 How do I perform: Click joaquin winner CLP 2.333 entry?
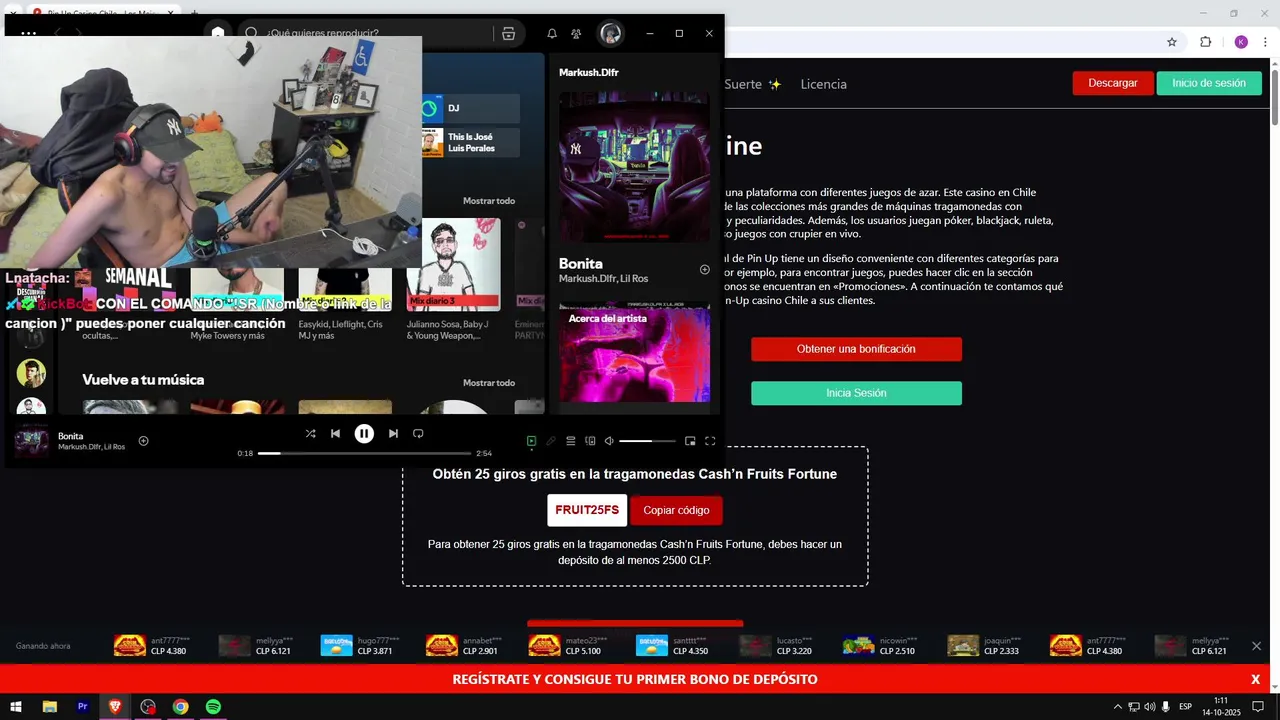(984, 645)
